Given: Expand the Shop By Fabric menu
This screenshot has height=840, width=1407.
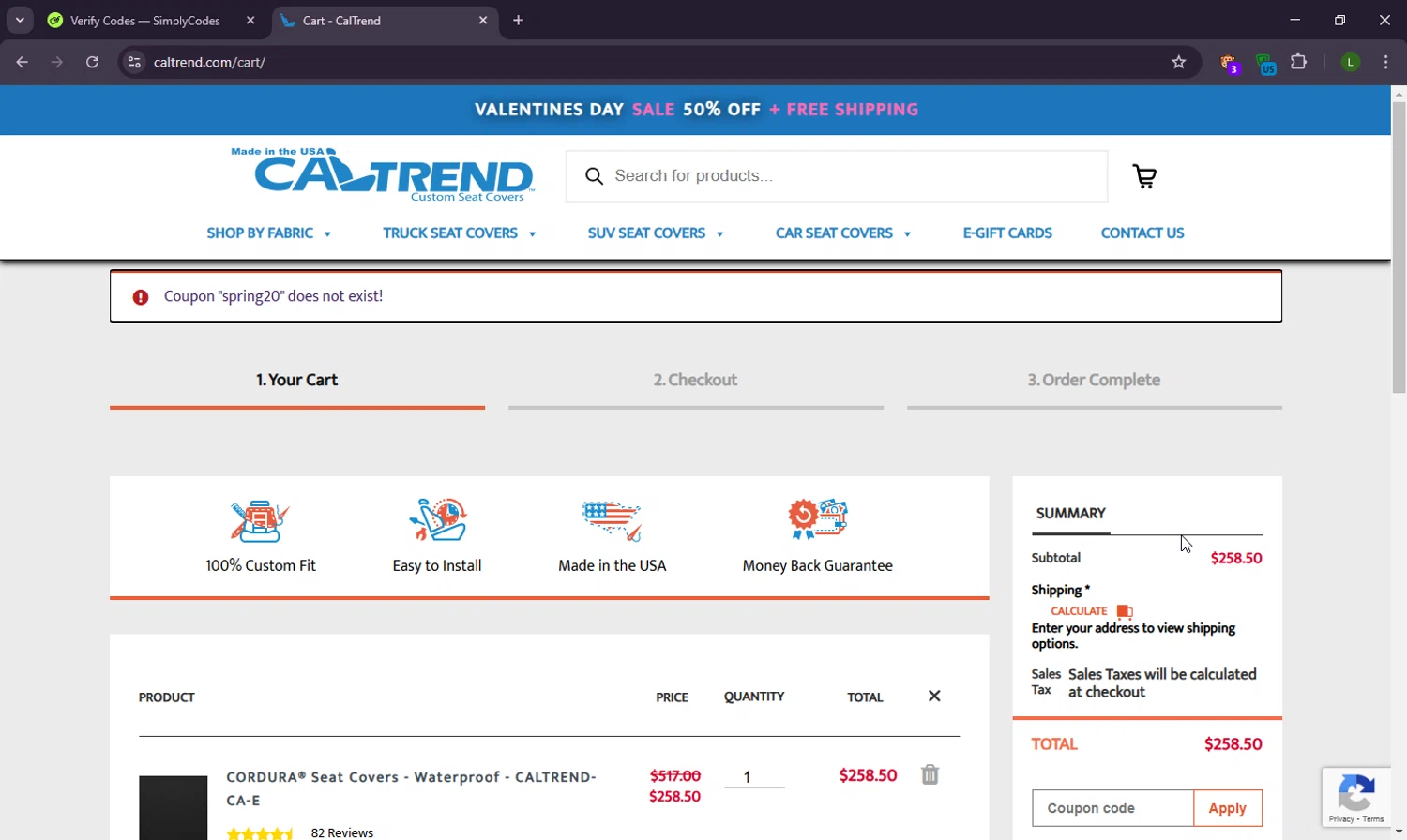Looking at the screenshot, I should tap(269, 232).
